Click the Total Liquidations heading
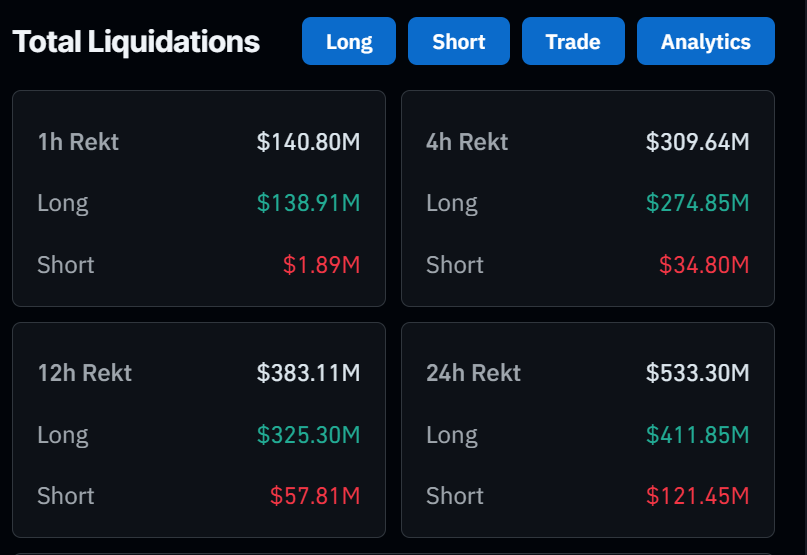Screen dimensions: 807x555 [136, 42]
